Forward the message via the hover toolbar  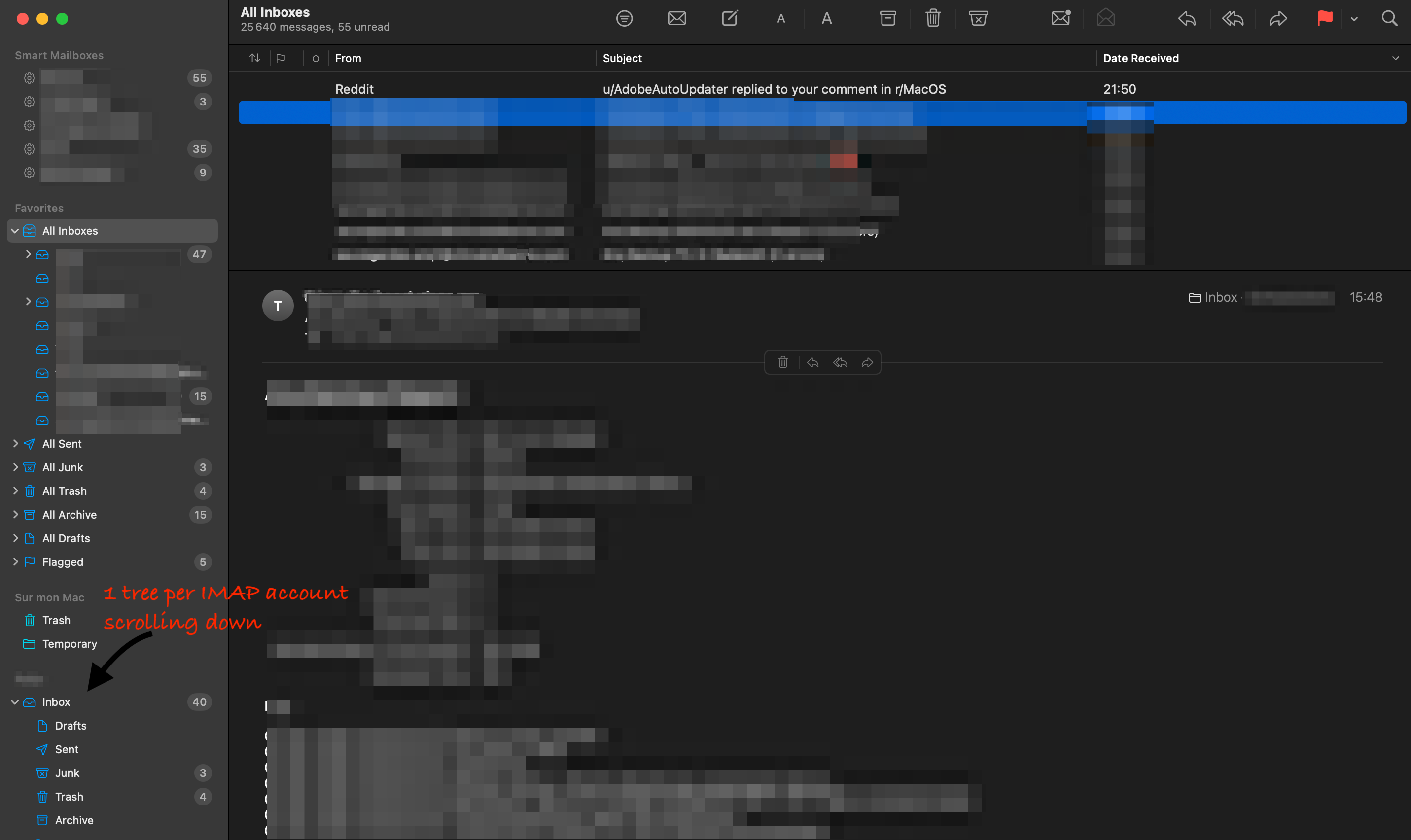click(x=868, y=362)
